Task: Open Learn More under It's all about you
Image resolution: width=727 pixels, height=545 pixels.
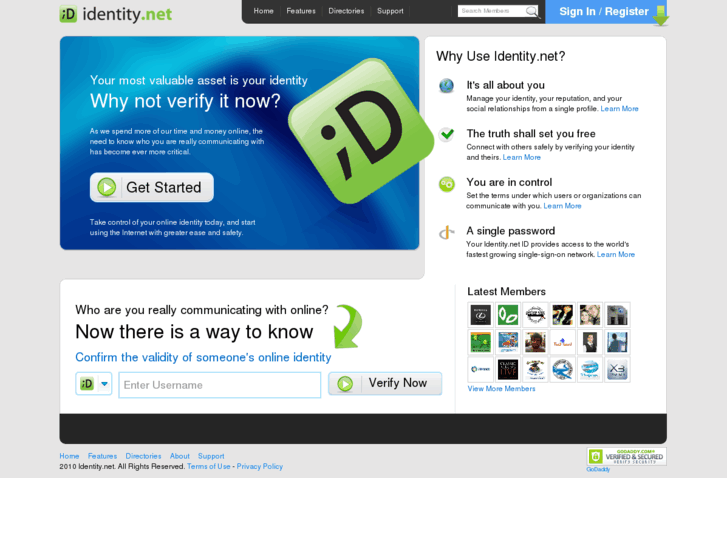Action: point(619,109)
